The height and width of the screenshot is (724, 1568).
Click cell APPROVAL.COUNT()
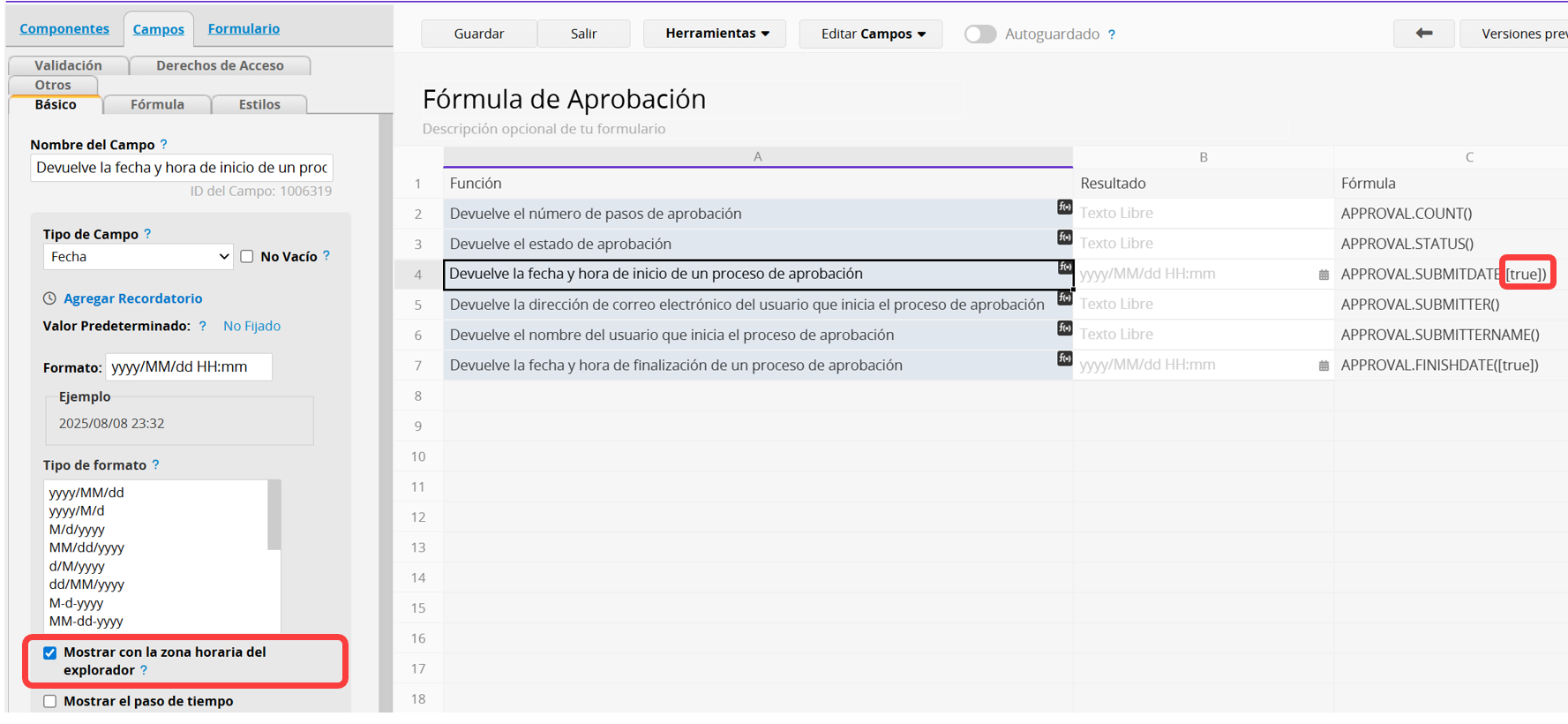coord(1451,214)
